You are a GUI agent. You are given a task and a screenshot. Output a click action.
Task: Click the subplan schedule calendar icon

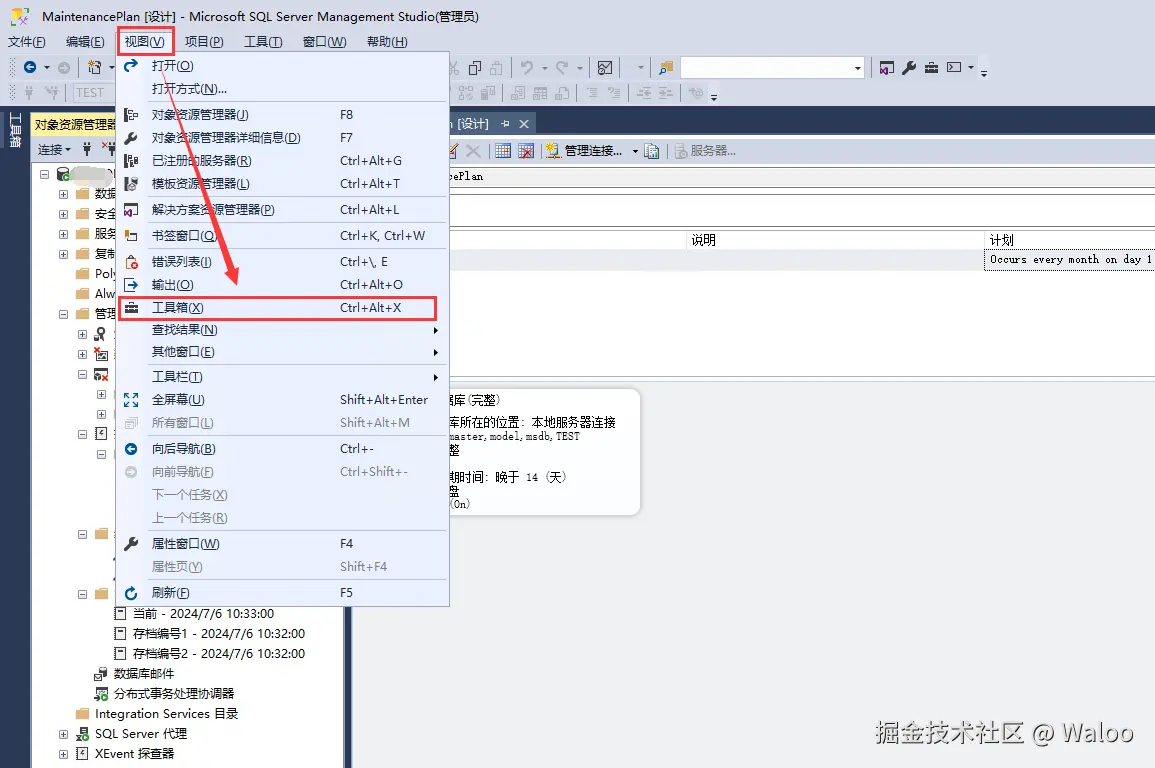(502, 151)
